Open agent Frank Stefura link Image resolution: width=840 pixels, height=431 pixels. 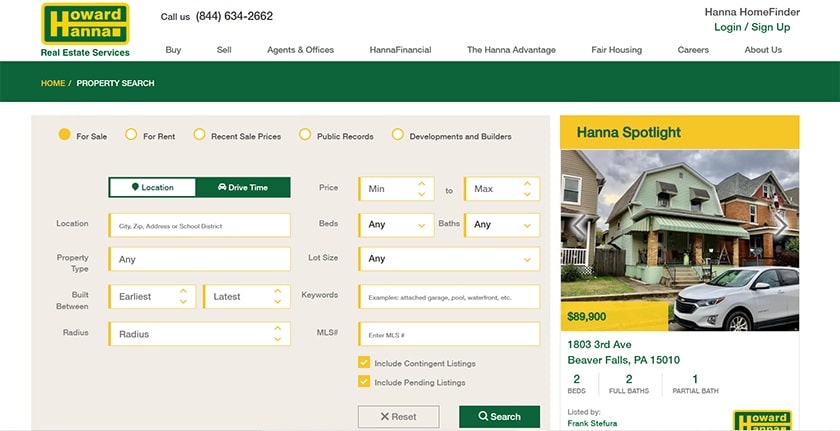coord(592,424)
